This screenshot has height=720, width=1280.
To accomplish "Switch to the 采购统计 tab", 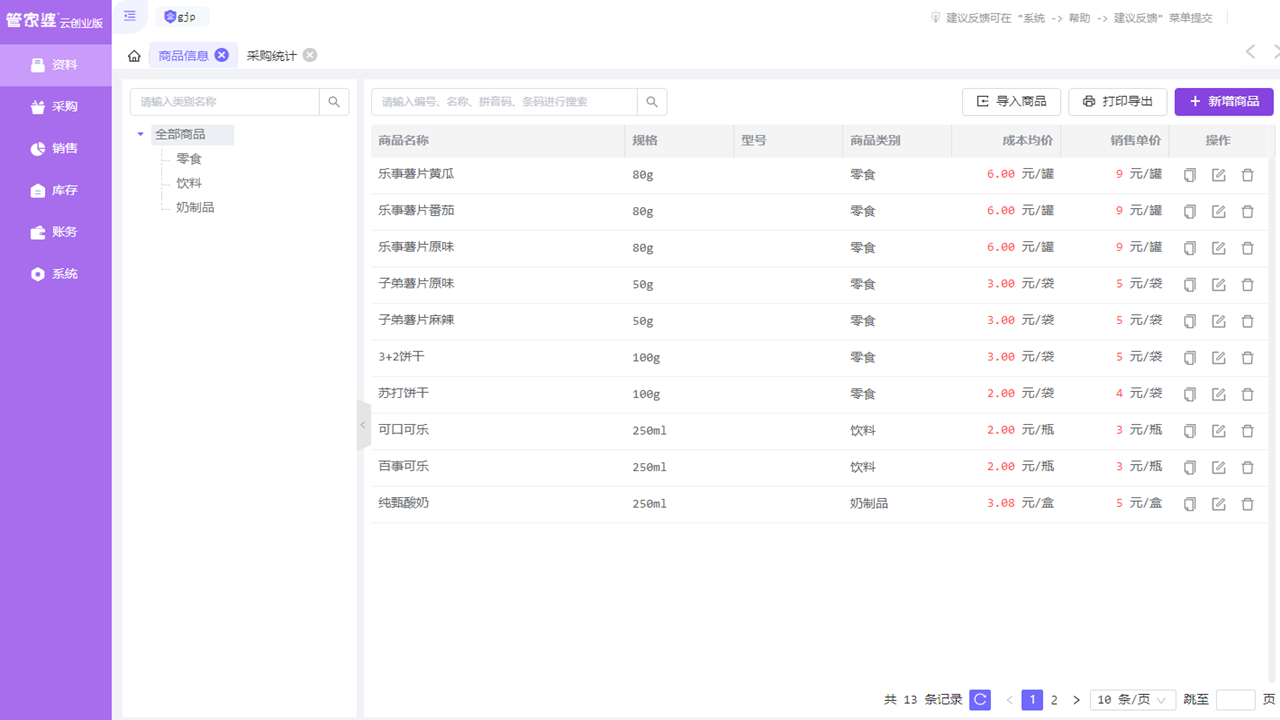I will (x=272, y=56).
